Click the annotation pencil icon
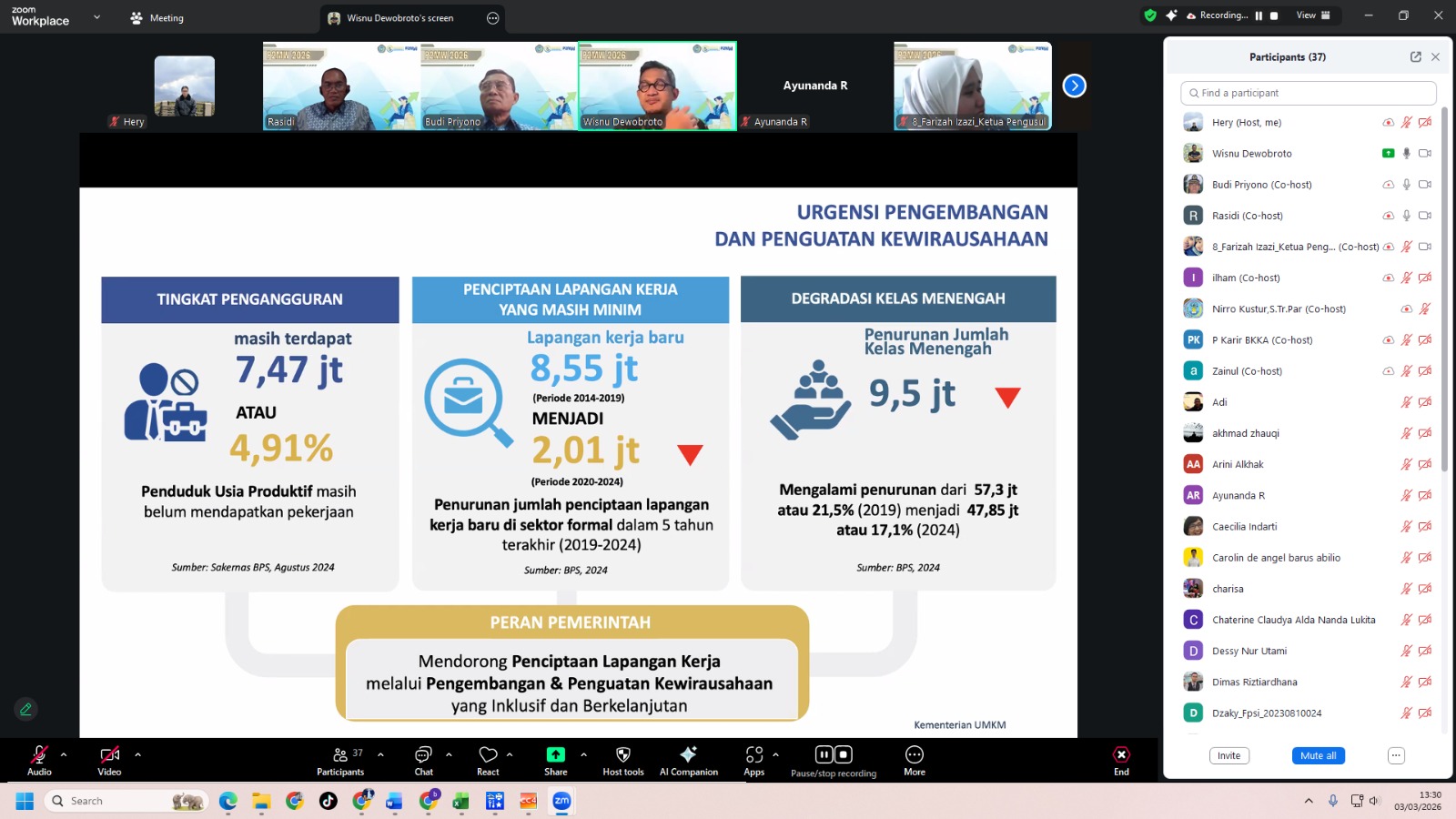Viewport: 1456px width, 819px height. 25,709
